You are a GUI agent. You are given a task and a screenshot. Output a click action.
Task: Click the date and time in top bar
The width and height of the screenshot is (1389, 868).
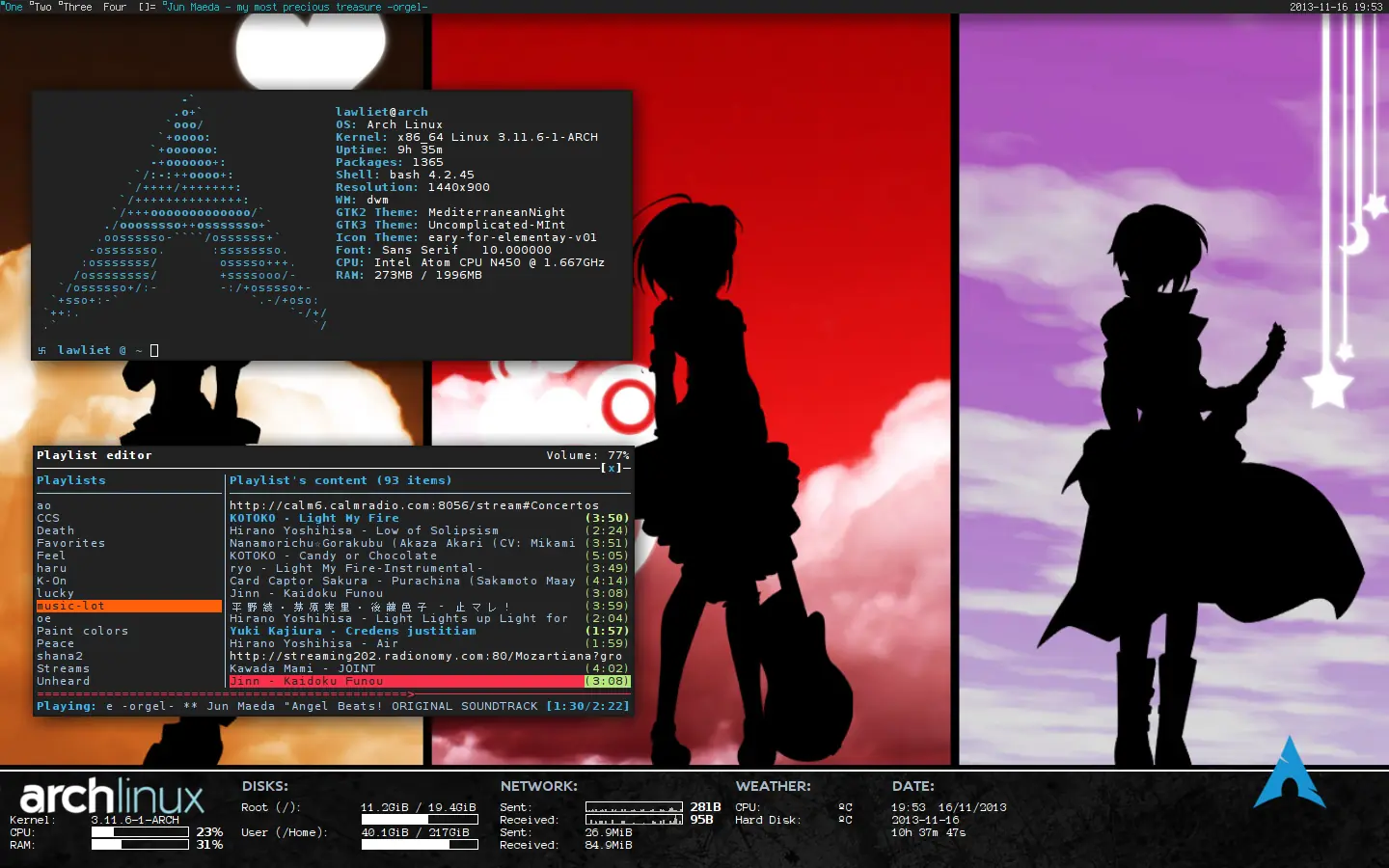[x=1335, y=7]
